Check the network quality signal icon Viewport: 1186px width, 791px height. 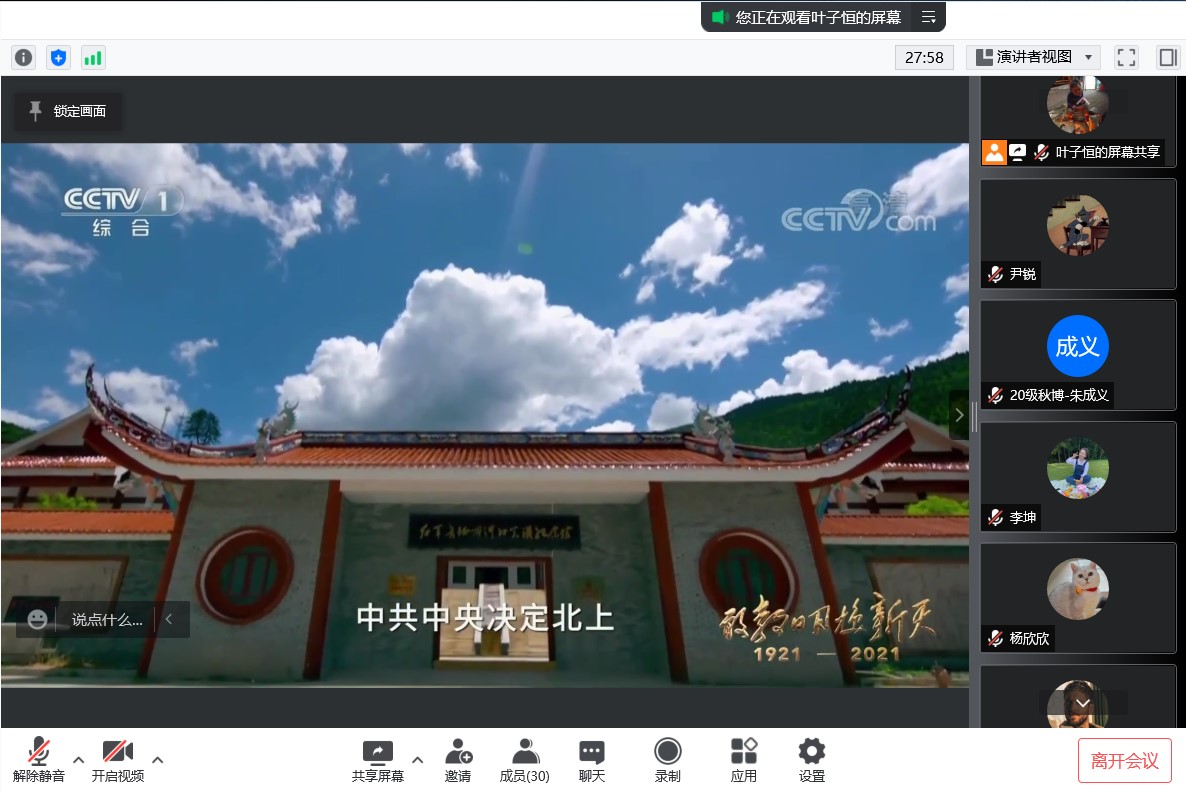click(93, 57)
